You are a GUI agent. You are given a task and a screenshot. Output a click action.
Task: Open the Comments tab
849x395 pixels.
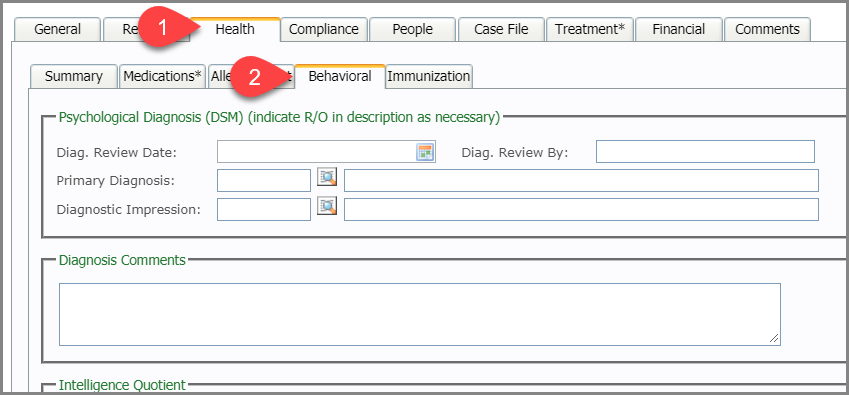(x=767, y=29)
